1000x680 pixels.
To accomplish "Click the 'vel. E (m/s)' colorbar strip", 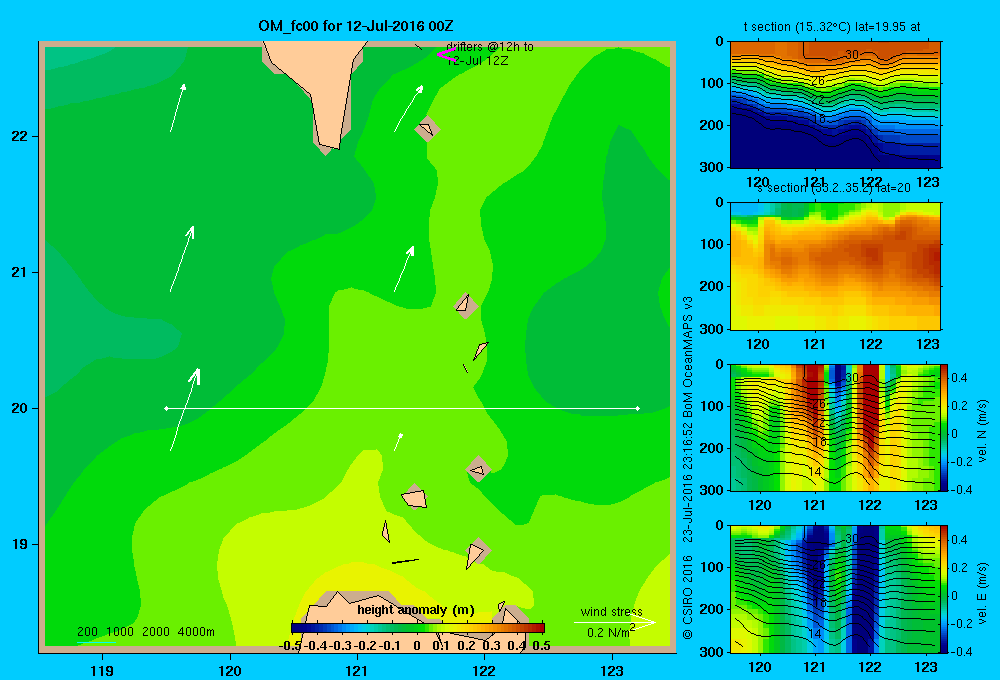I will [x=944, y=588].
